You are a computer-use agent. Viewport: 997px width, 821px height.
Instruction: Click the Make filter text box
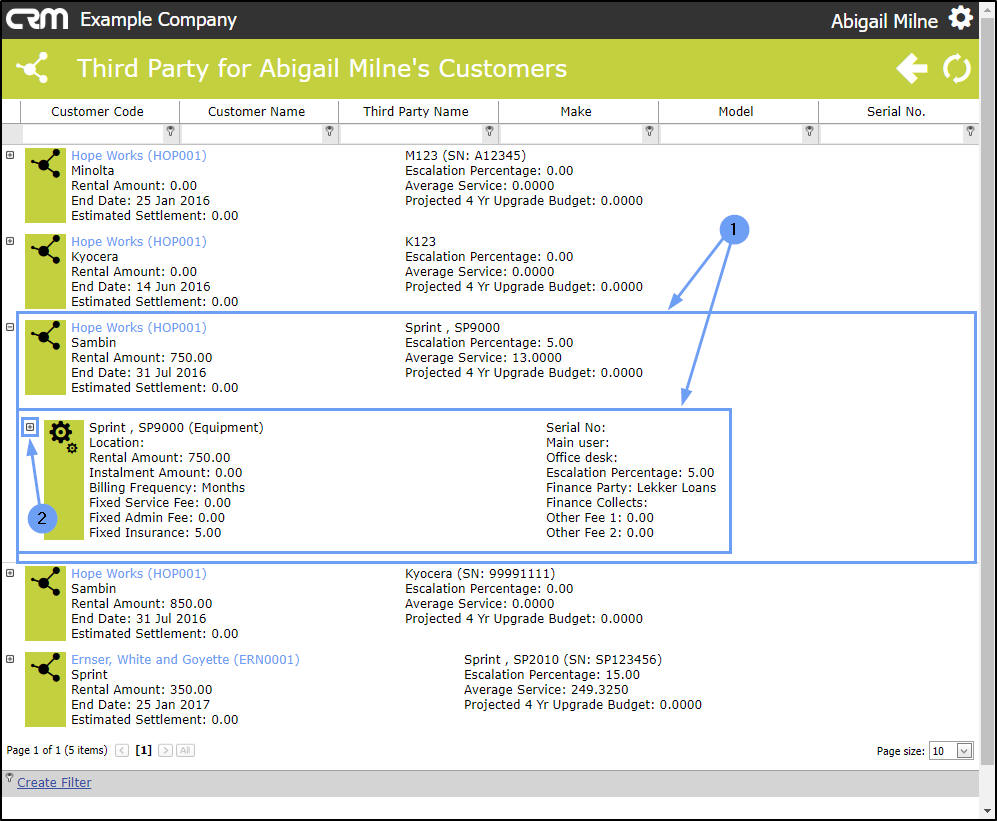click(x=572, y=133)
